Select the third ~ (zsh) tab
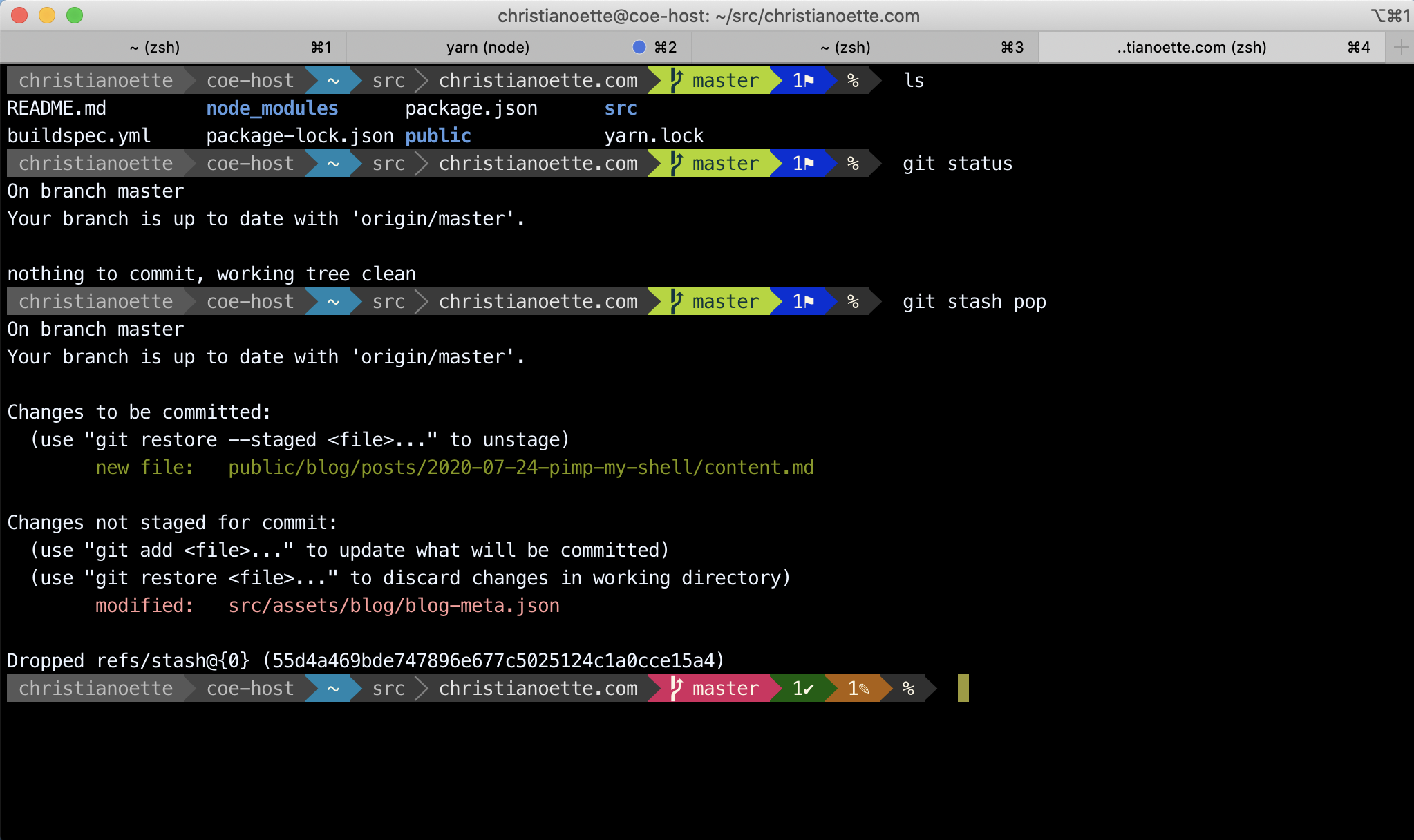Viewport: 1414px width, 840px height. pos(845,47)
